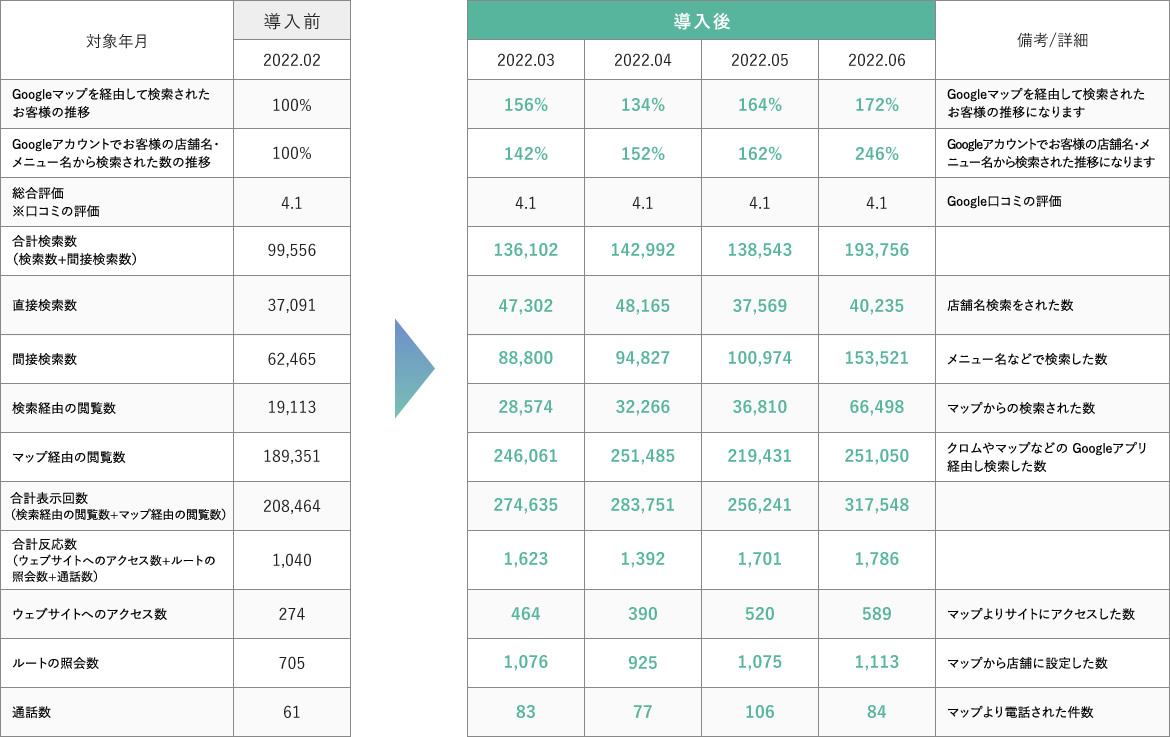Click the 通話数 row label

(32, 713)
